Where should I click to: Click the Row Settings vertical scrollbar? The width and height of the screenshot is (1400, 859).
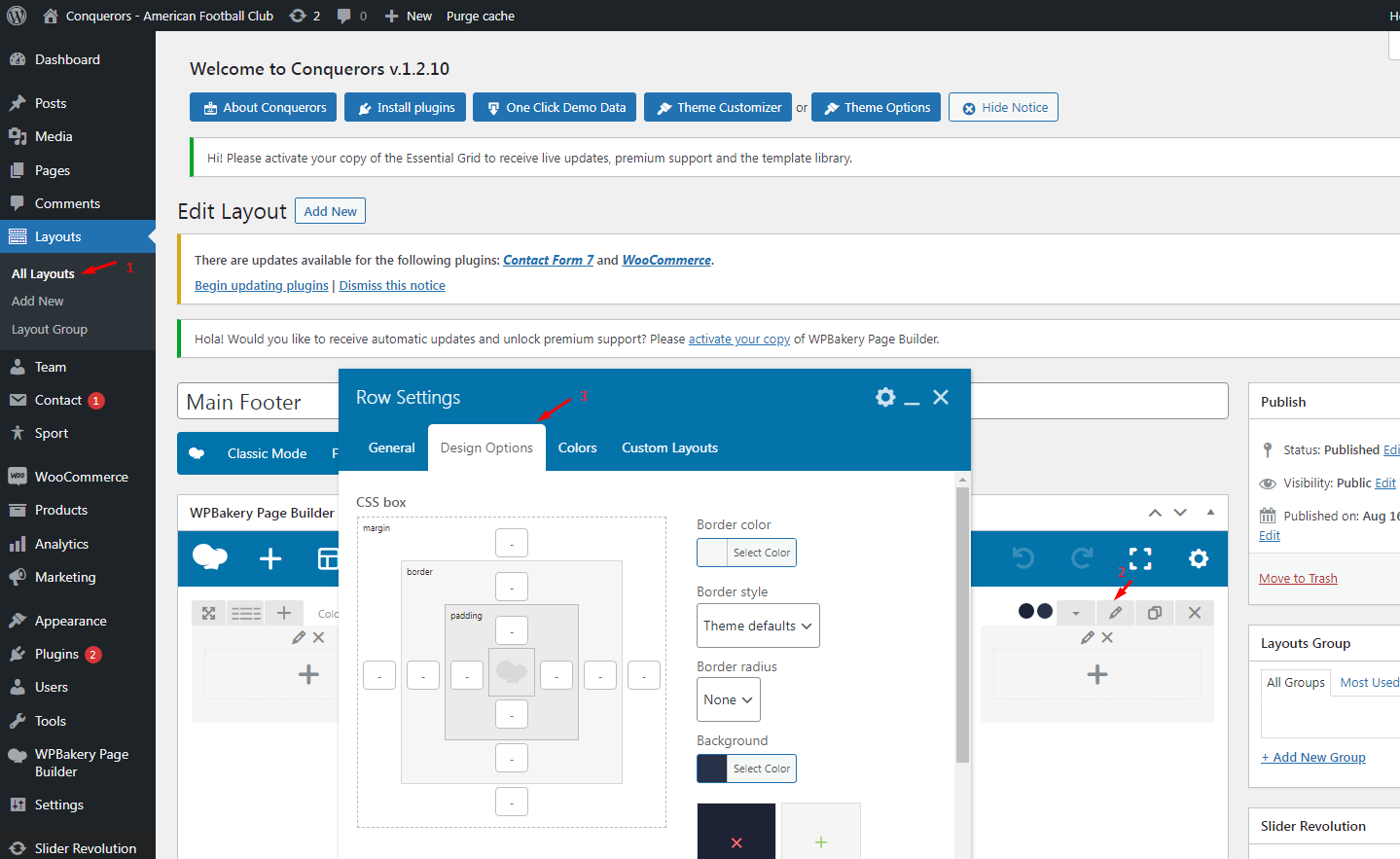pyautogui.click(x=962, y=625)
